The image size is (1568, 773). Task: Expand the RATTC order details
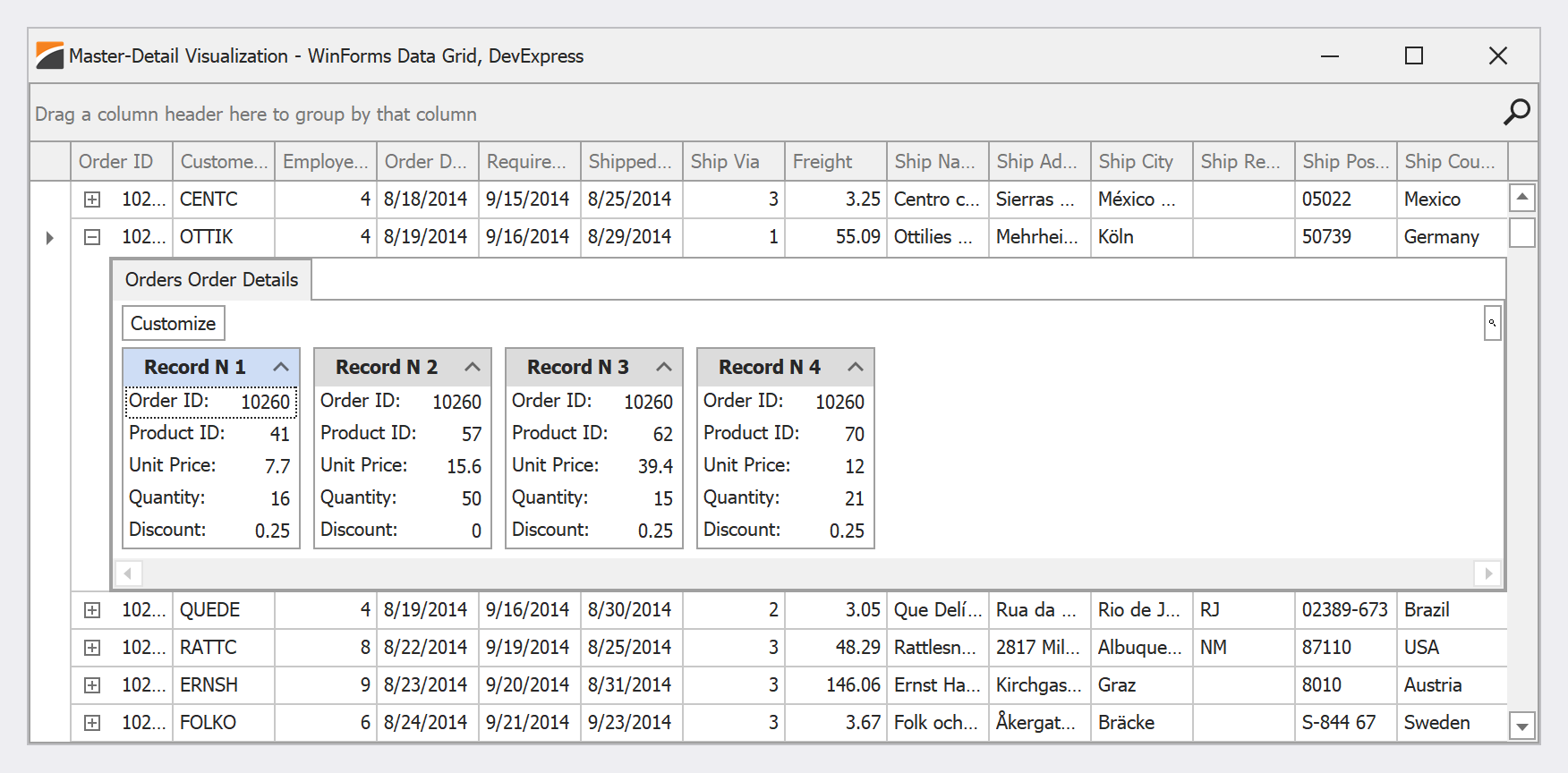tap(92, 648)
